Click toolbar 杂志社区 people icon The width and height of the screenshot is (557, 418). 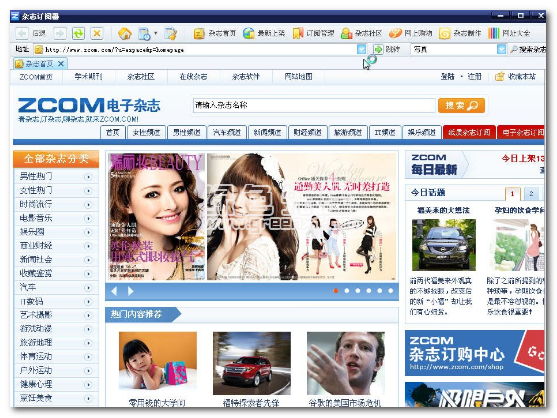point(362,33)
